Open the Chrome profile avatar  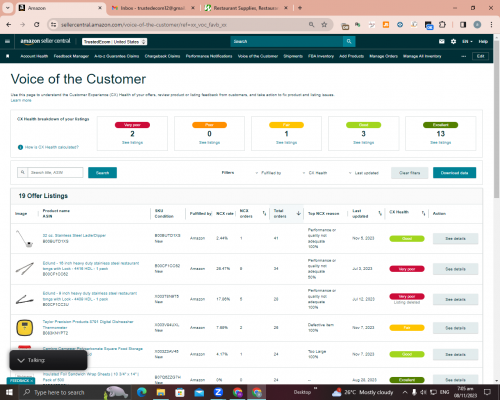pyautogui.click(x=477, y=25)
